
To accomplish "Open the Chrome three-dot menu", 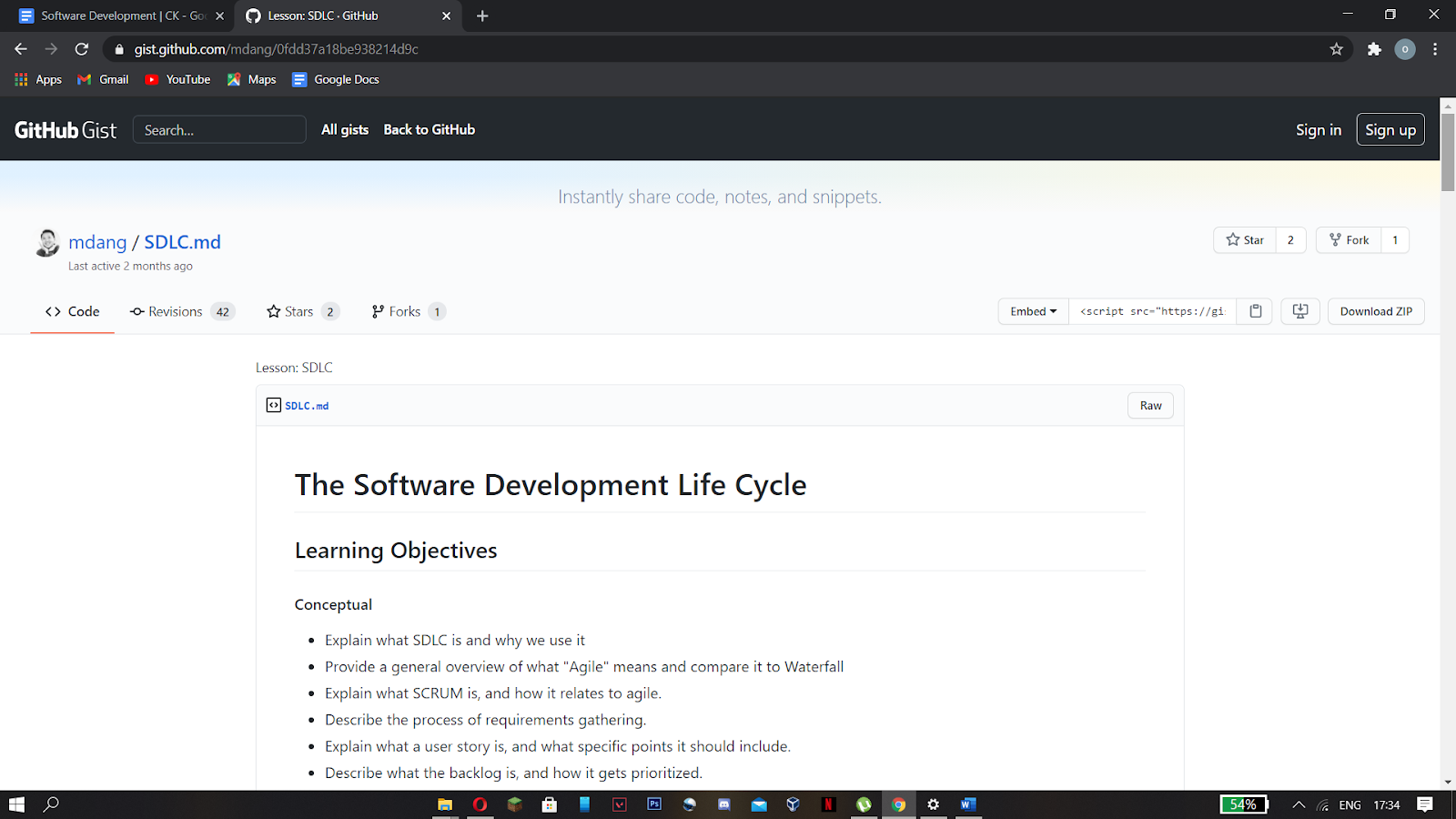I will tap(1435, 49).
